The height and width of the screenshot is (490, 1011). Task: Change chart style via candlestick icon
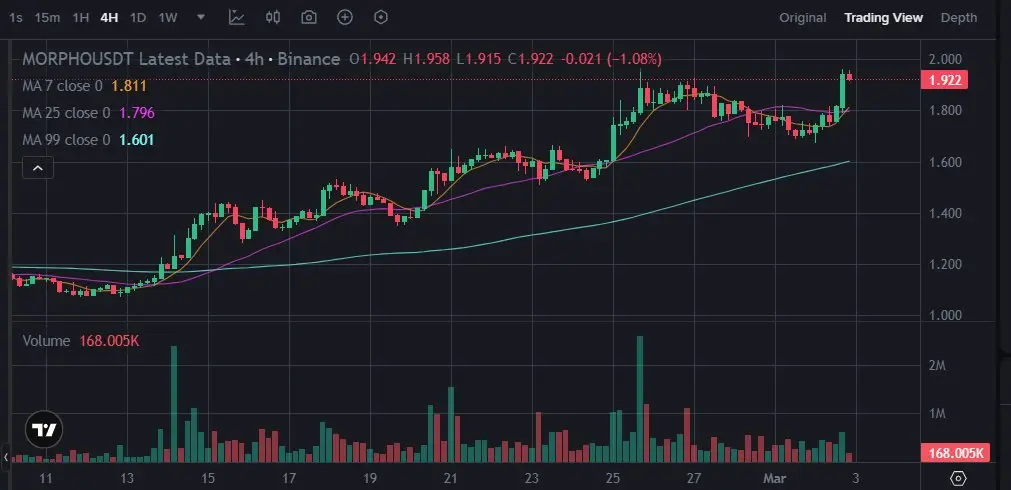[x=273, y=18]
